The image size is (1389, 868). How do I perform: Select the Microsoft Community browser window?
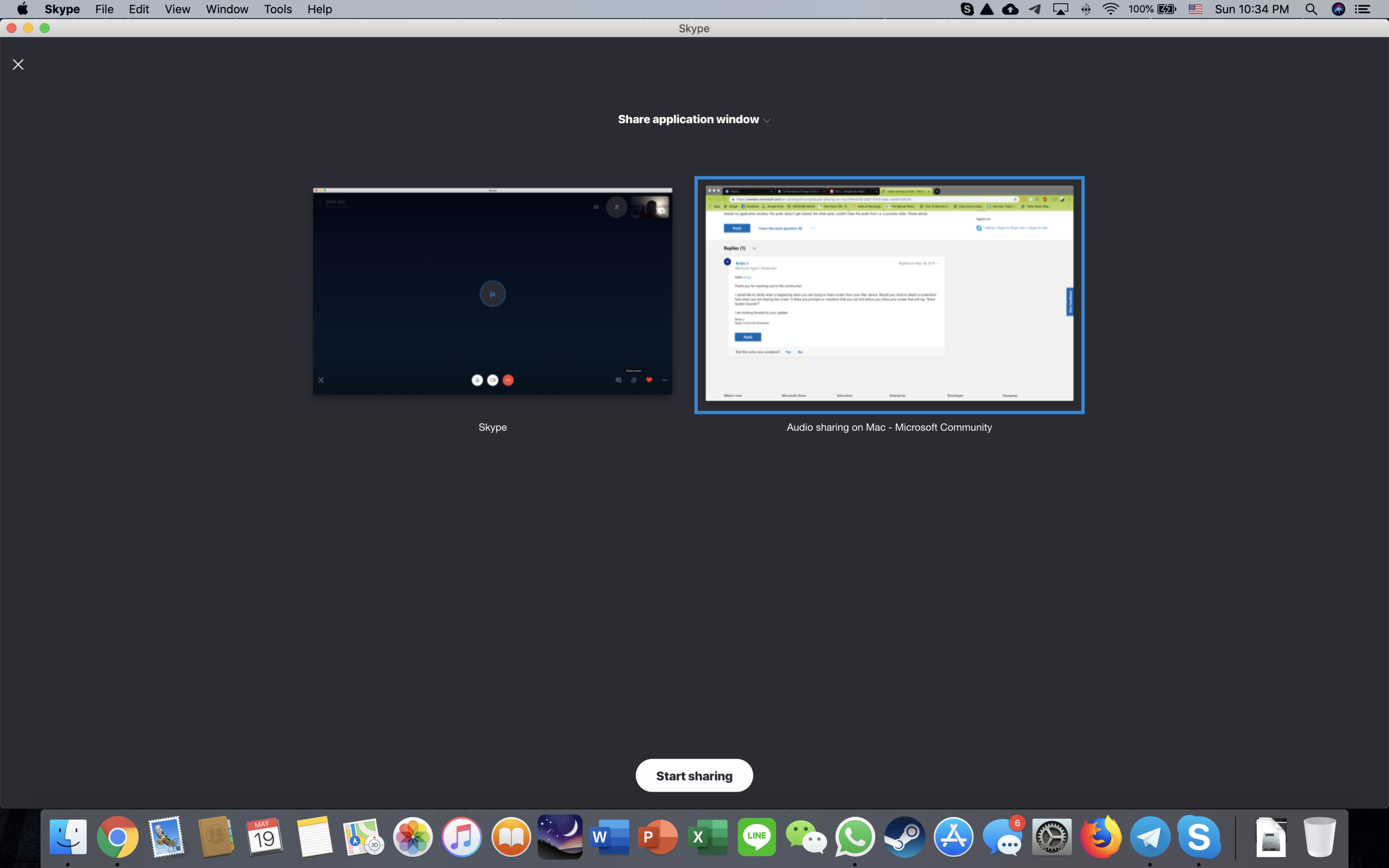pos(889,294)
